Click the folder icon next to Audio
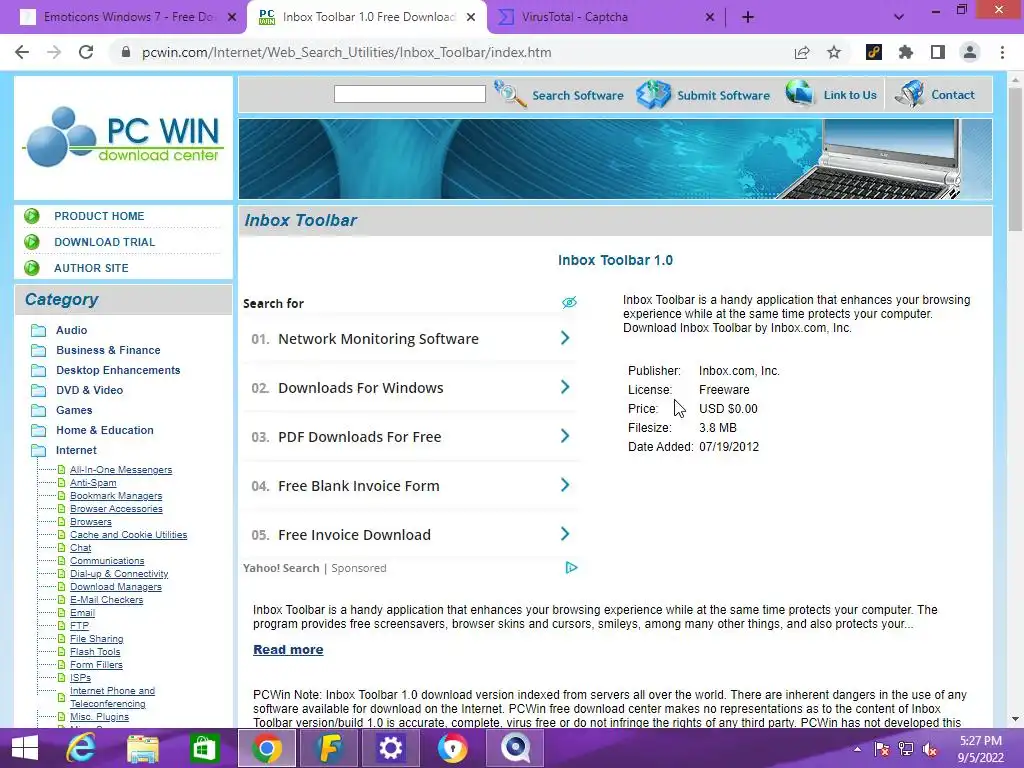 (39, 330)
